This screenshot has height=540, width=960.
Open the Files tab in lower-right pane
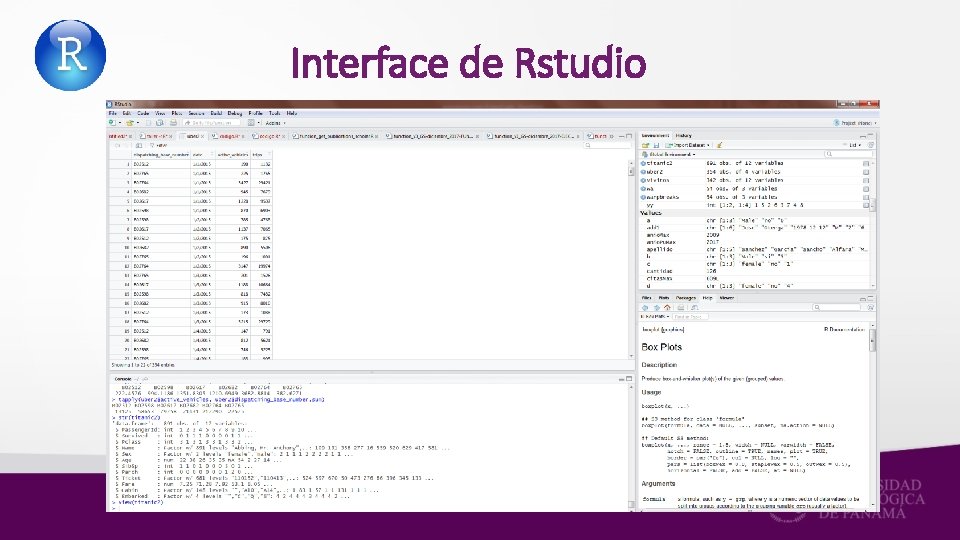coord(646,298)
